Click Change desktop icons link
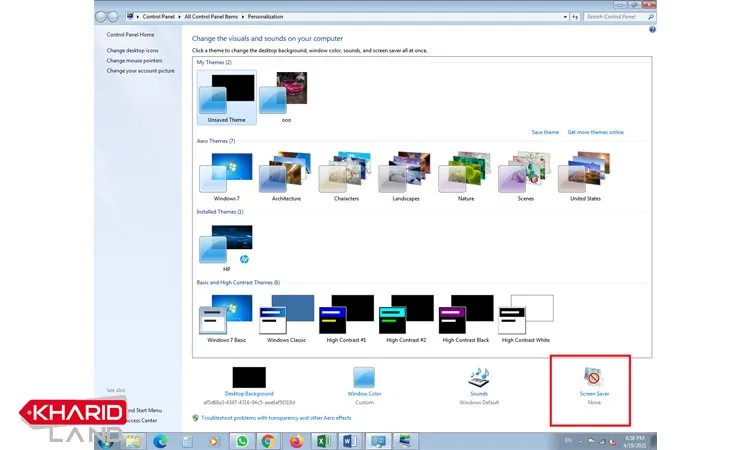Viewport: 750px width, 450px height. (x=132, y=50)
